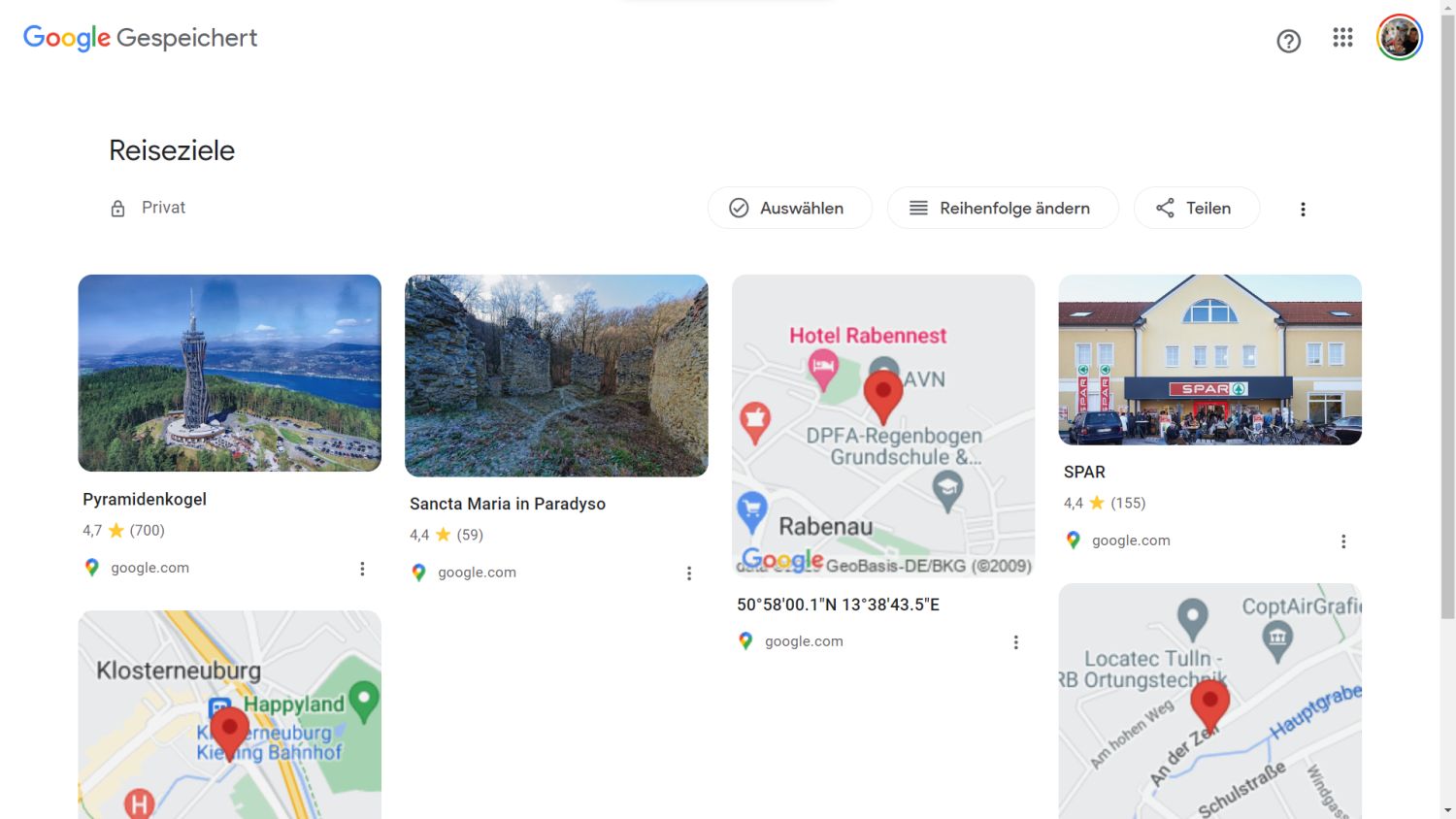Image resolution: width=1456 pixels, height=819 pixels.
Task: Open more options for coordinates 50°58'00.1"N card
Action: [x=1016, y=642]
